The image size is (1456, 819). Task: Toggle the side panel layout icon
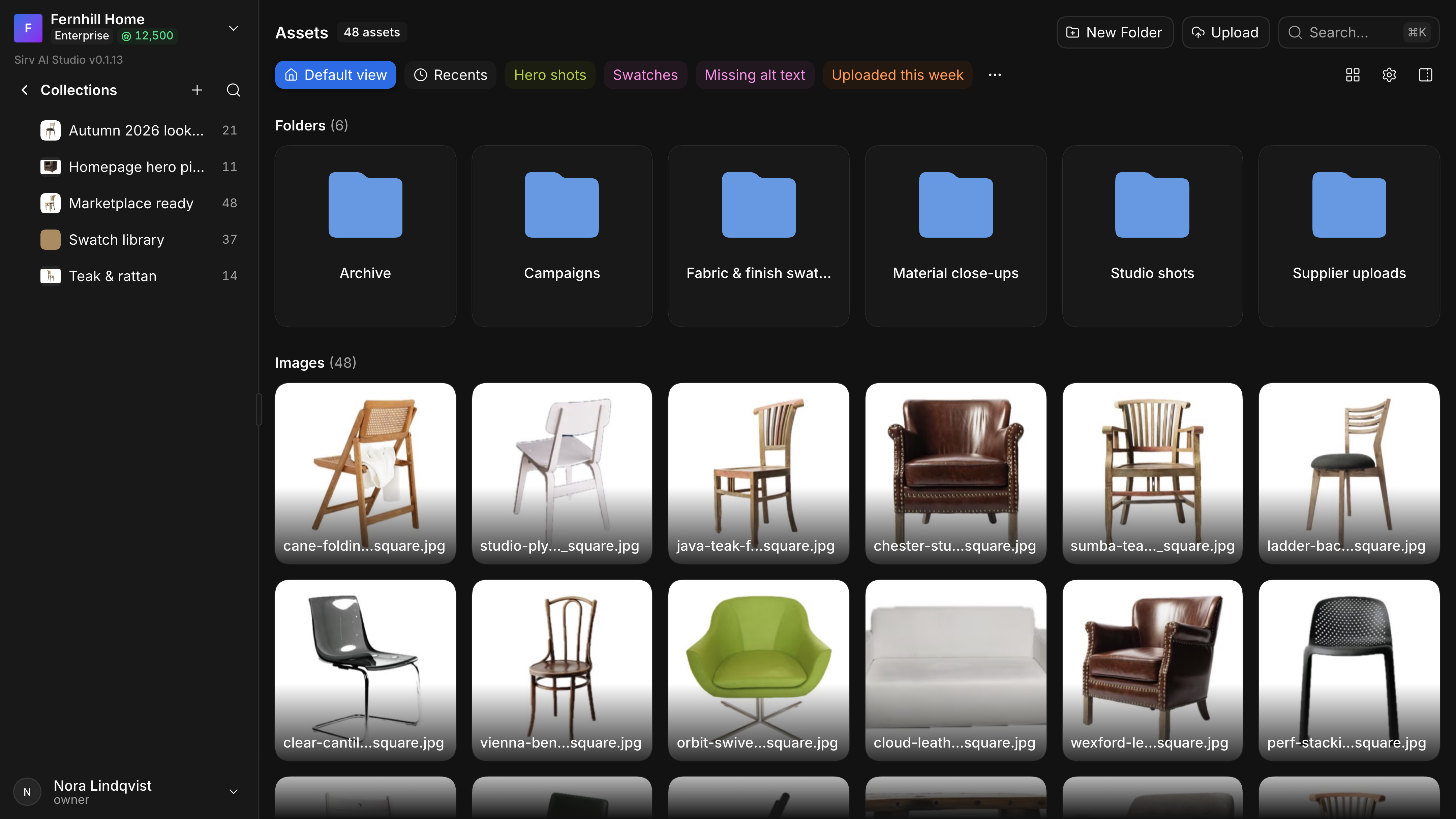[x=1425, y=74]
